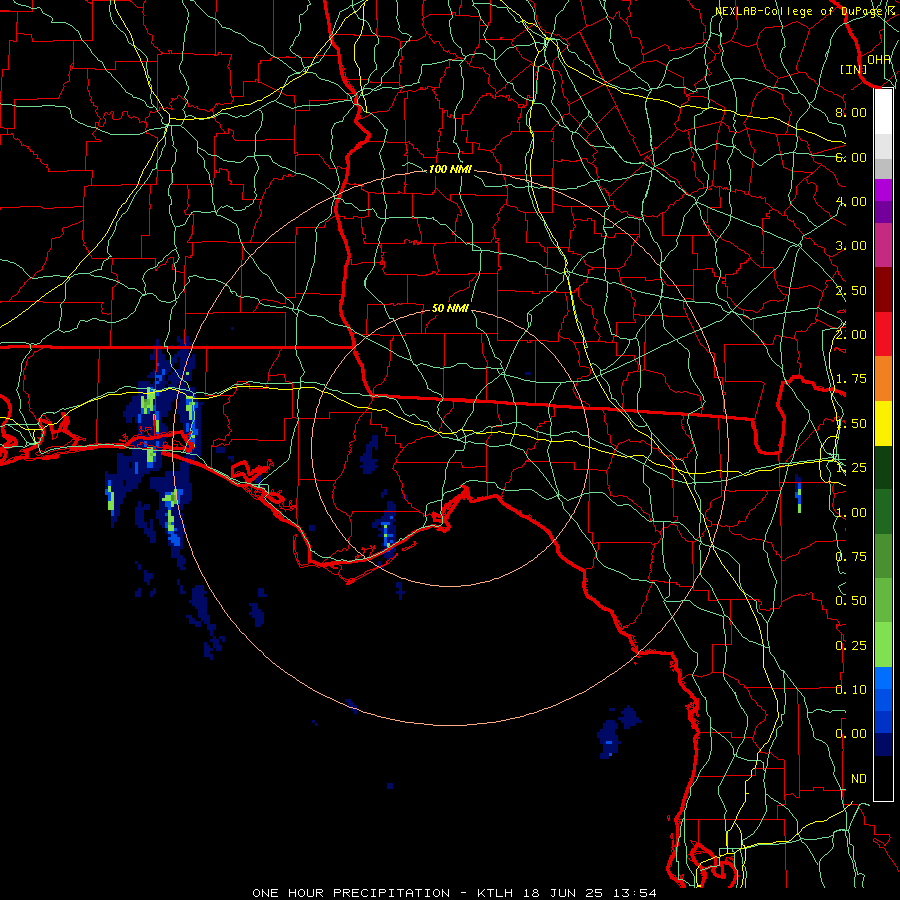The height and width of the screenshot is (900, 900).
Task: Click the '8.00' legend value
Action: (x=851, y=112)
